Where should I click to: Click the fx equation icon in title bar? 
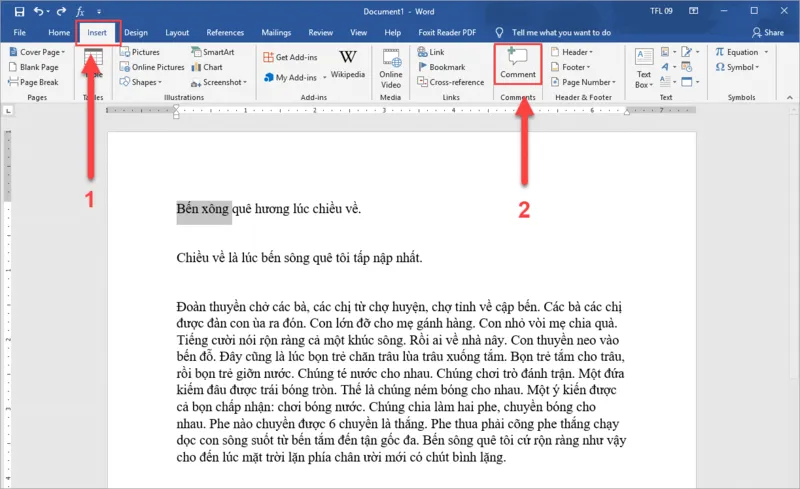coord(80,11)
